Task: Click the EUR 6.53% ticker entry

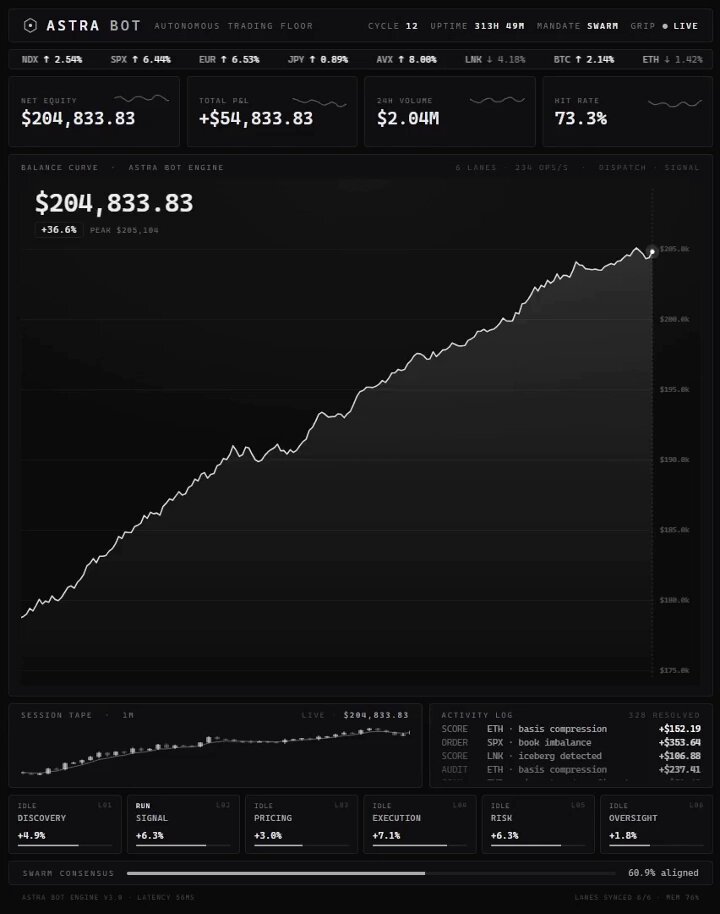Action: [x=229, y=59]
